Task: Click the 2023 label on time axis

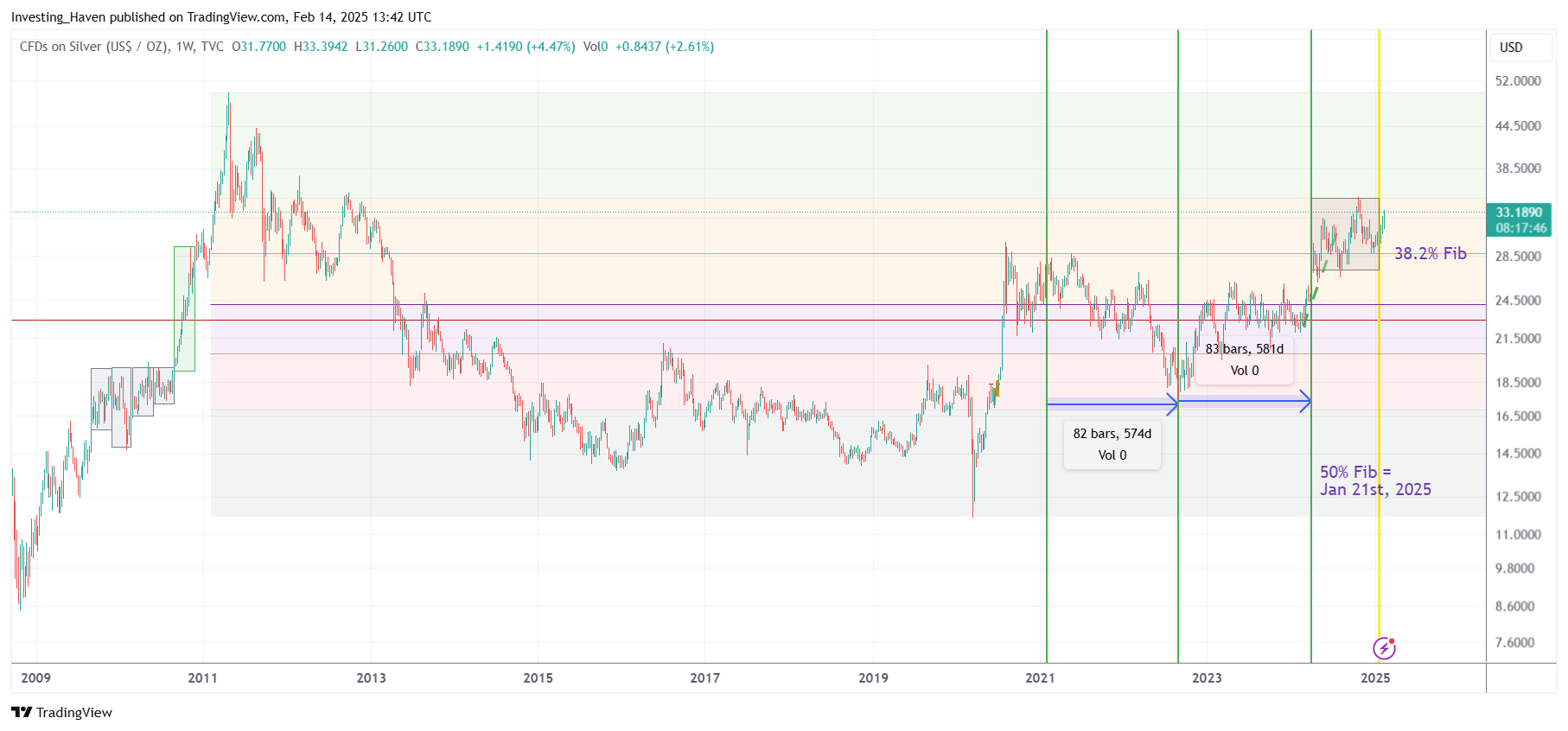Action: (x=1207, y=677)
